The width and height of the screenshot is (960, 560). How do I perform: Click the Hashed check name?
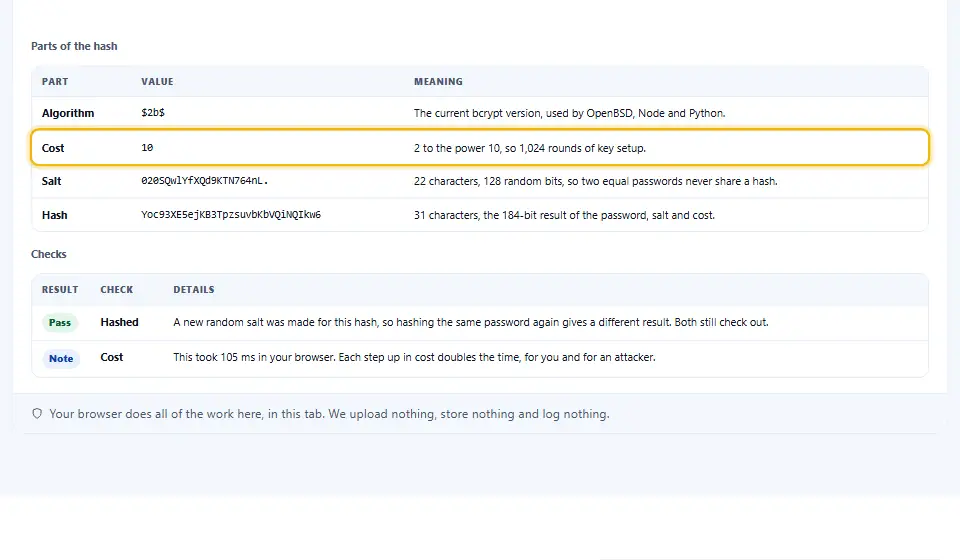point(119,322)
